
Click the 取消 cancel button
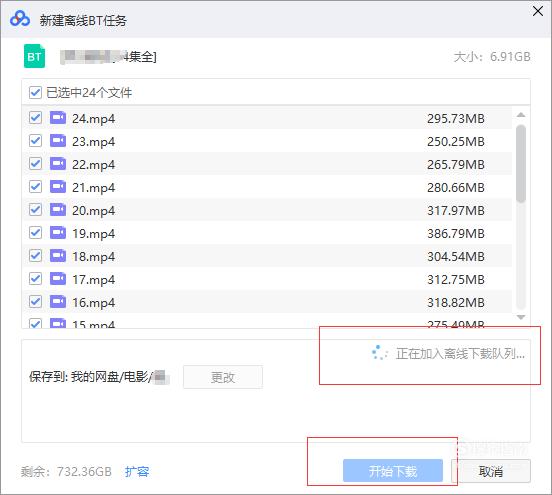pos(491,471)
